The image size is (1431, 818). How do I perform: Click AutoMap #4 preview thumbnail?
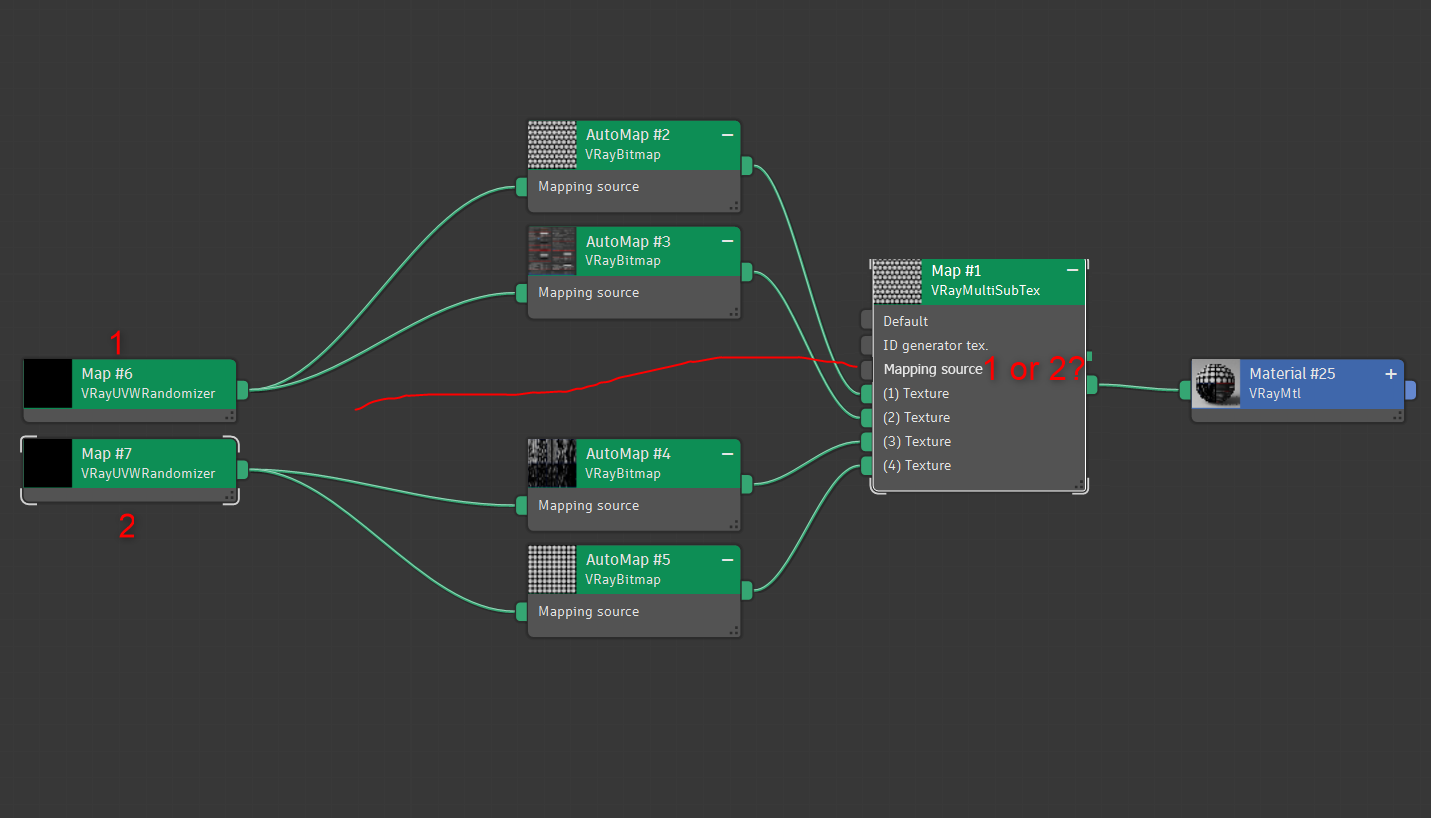[552, 463]
